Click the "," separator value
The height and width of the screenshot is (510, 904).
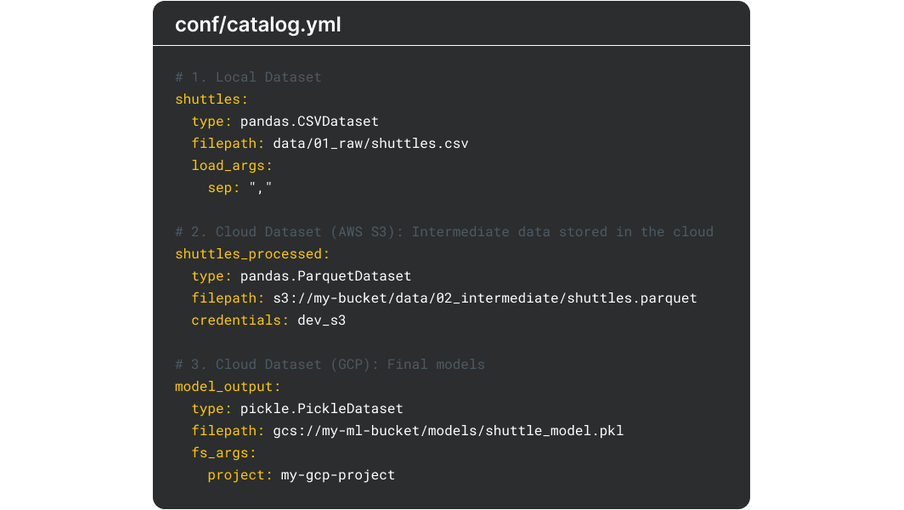click(x=260, y=188)
